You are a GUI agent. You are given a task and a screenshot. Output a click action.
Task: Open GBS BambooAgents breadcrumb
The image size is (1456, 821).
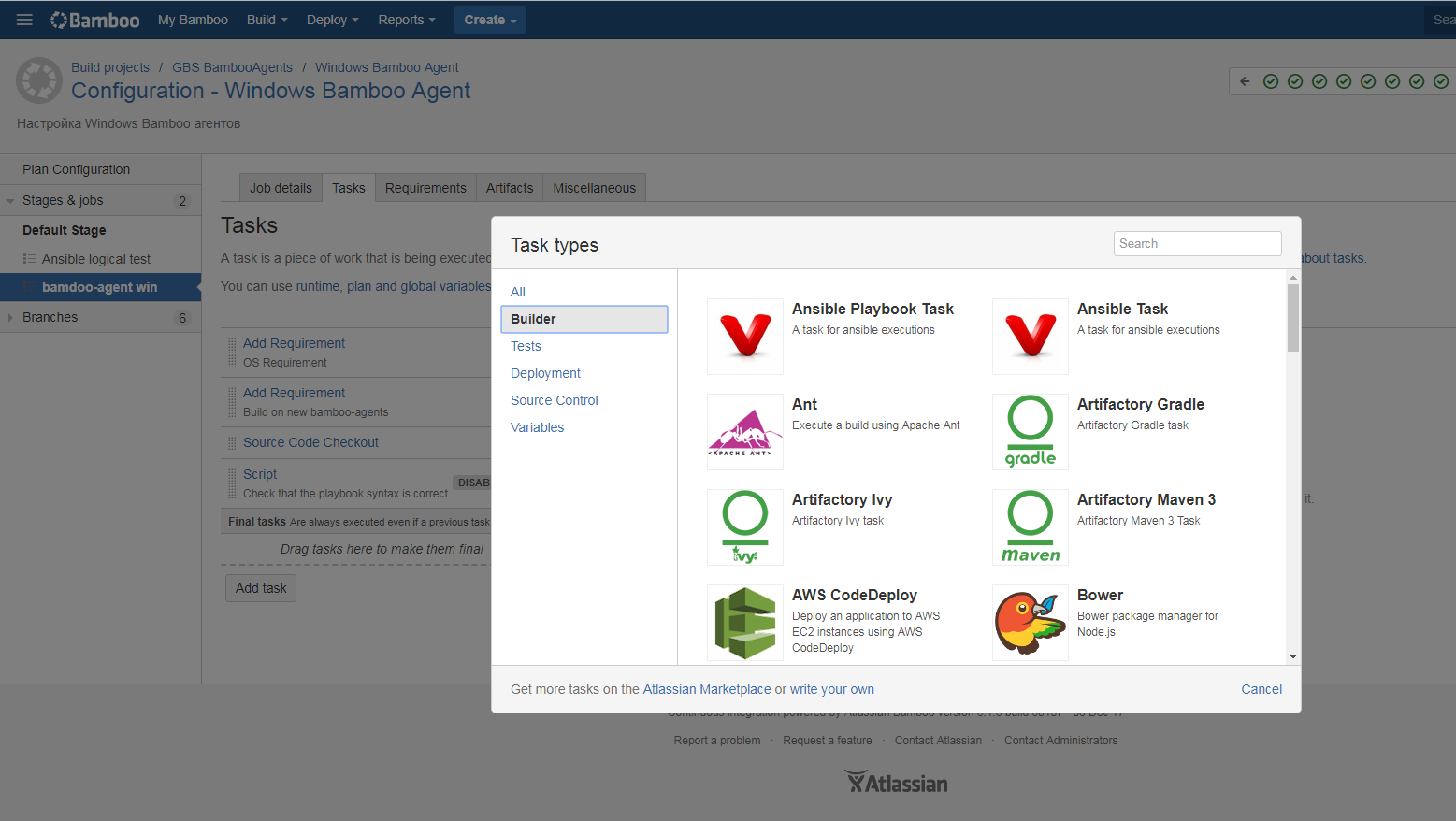coord(232,67)
